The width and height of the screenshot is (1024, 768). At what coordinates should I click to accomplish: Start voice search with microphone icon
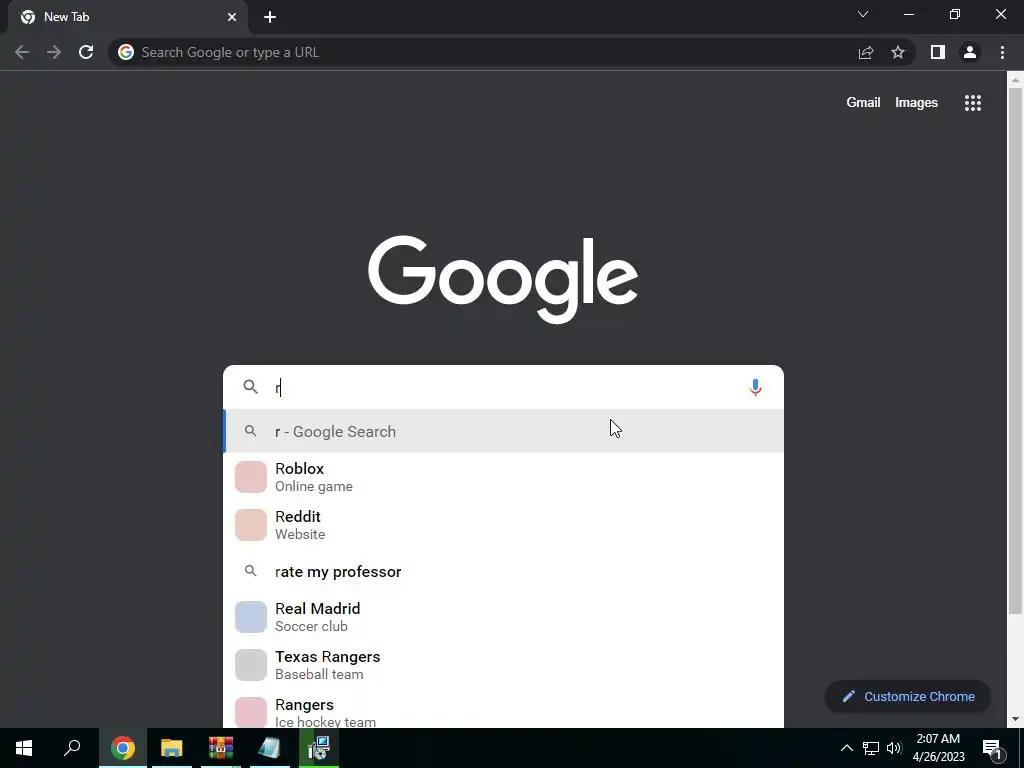pos(755,387)
